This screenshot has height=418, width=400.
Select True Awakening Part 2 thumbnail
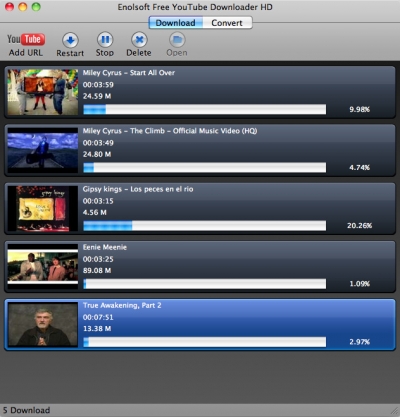43,325
